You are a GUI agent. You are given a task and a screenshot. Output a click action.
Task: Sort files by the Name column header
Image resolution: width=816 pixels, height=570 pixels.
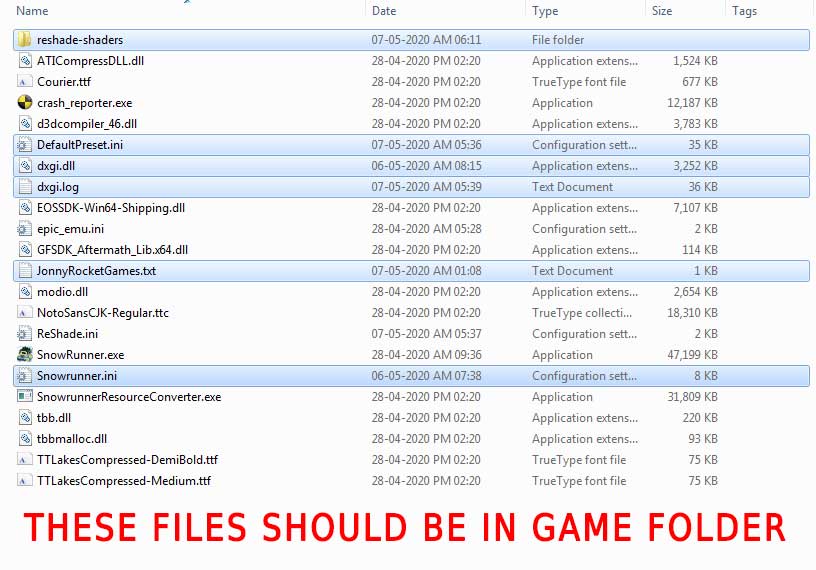click(x=33, y=11)
